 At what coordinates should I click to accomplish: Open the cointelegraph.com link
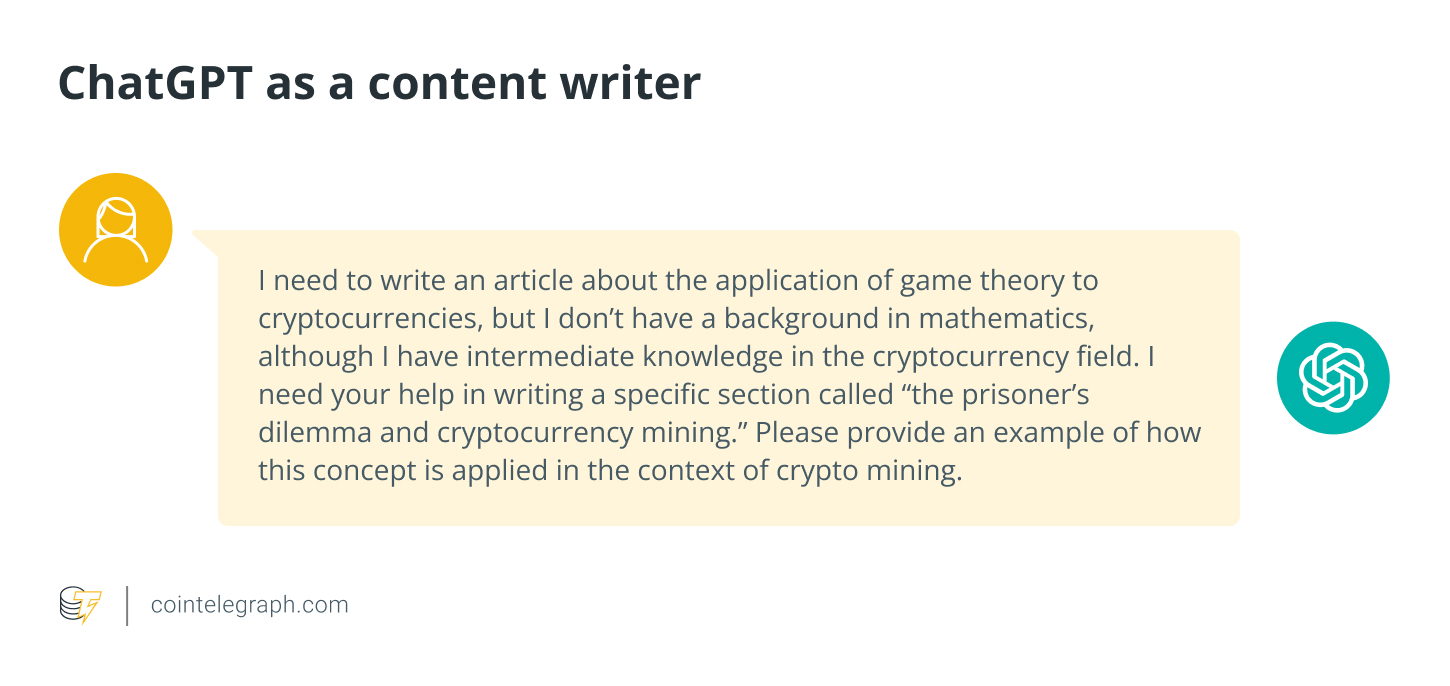(249, 605)
